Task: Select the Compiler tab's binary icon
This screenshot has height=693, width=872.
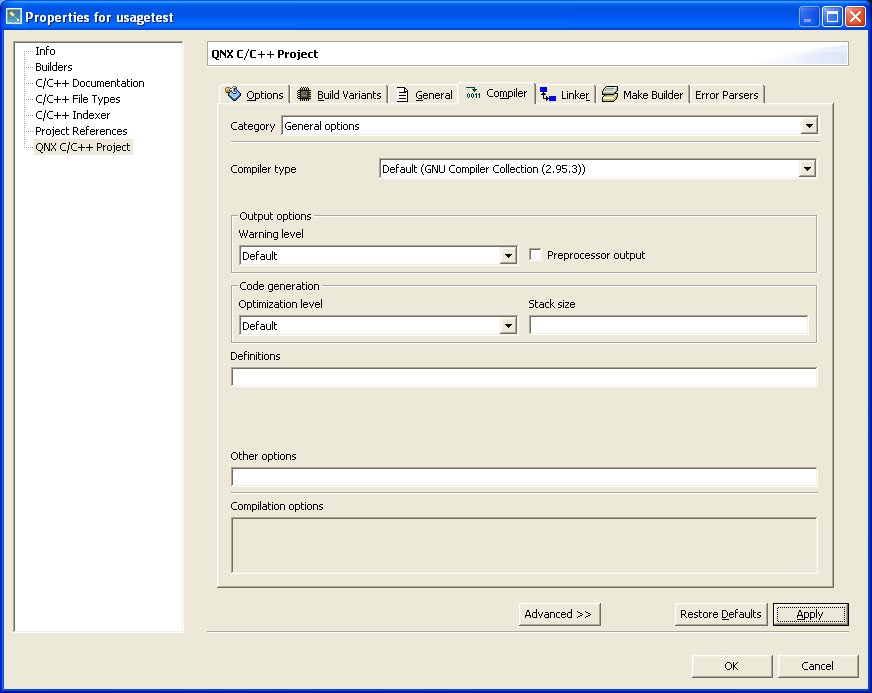Action: (471, 93)
